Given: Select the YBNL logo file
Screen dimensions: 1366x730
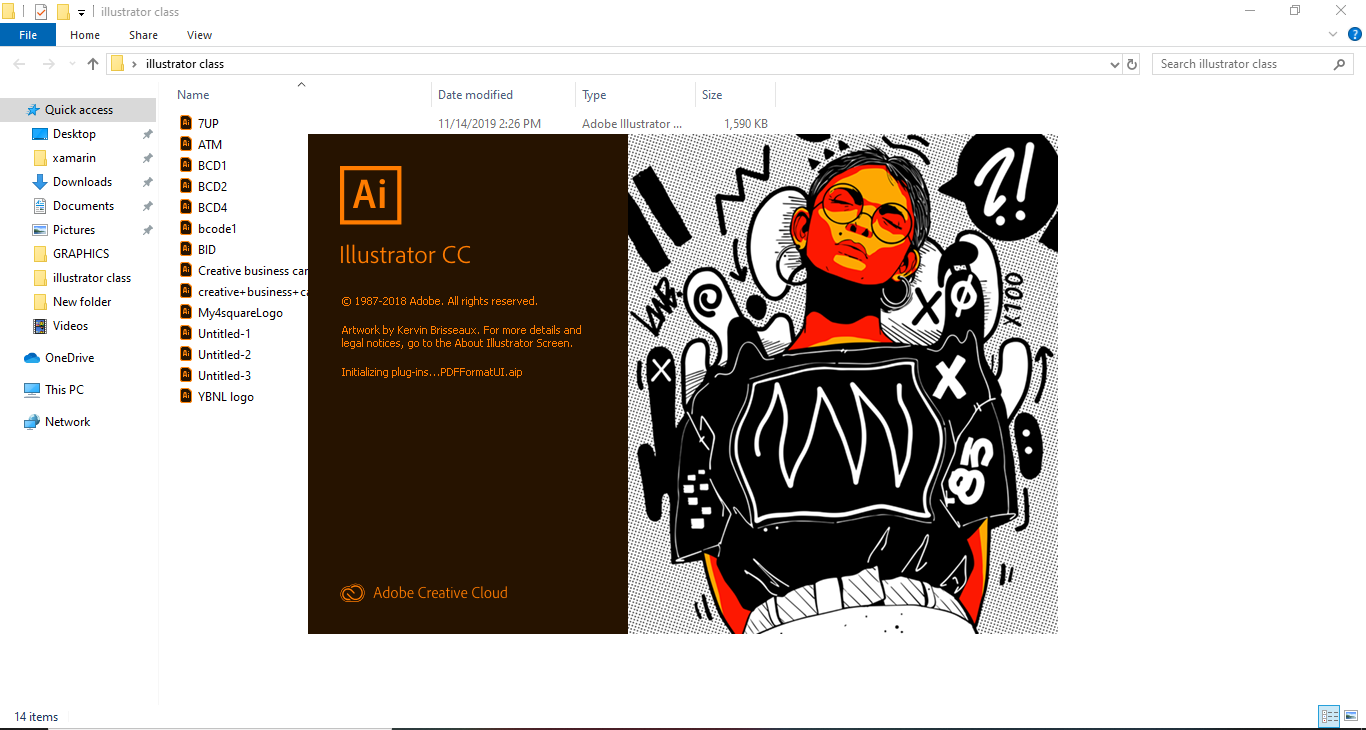Looking at the screenshot, I should tap(226, 397).
